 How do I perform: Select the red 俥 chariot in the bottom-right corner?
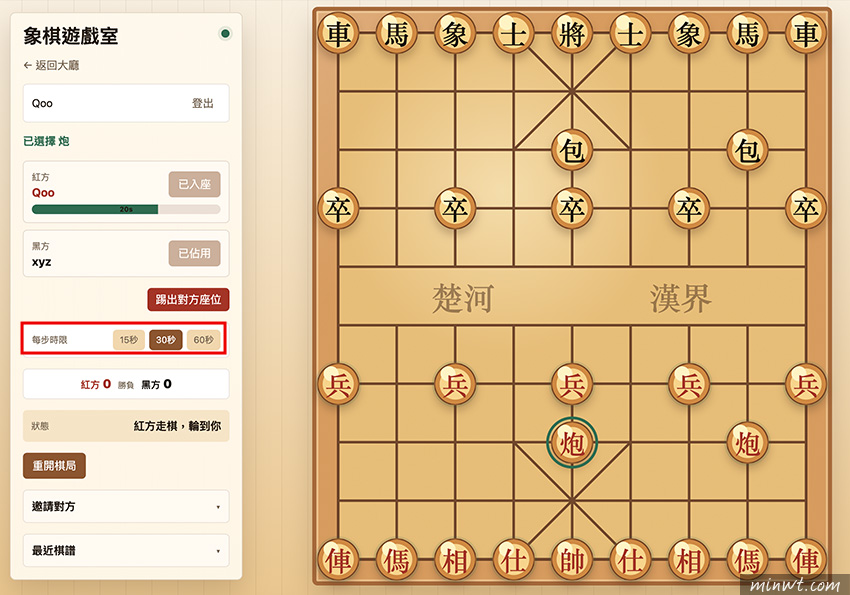[x=806, y=560]
